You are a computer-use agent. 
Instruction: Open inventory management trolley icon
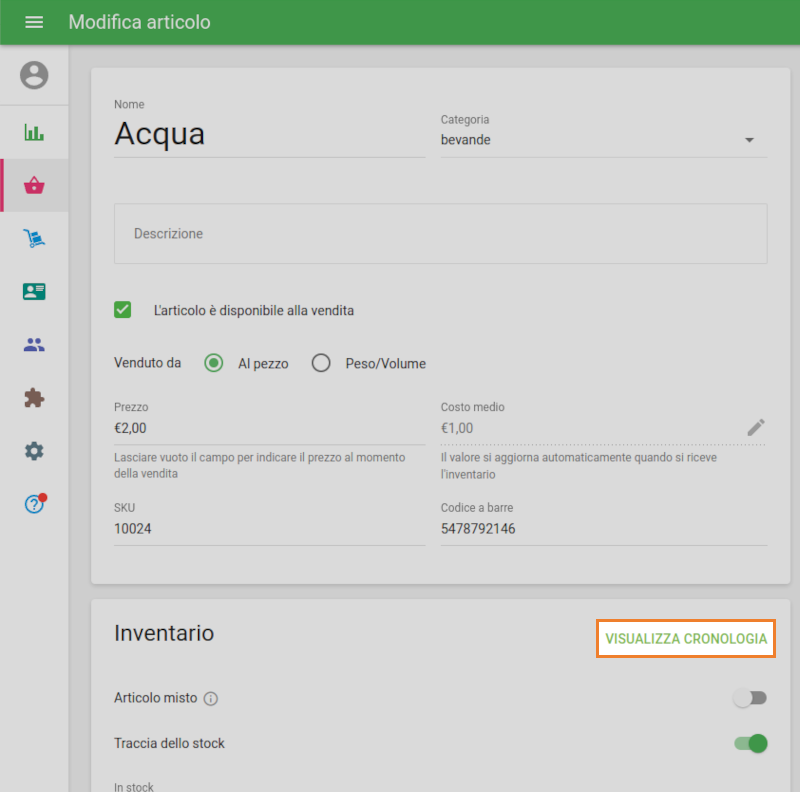pyautogui.click(x=34, y=238)
